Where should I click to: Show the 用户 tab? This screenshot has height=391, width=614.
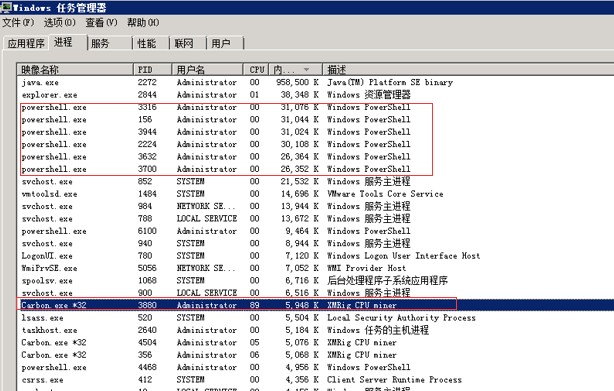[225, 43]
